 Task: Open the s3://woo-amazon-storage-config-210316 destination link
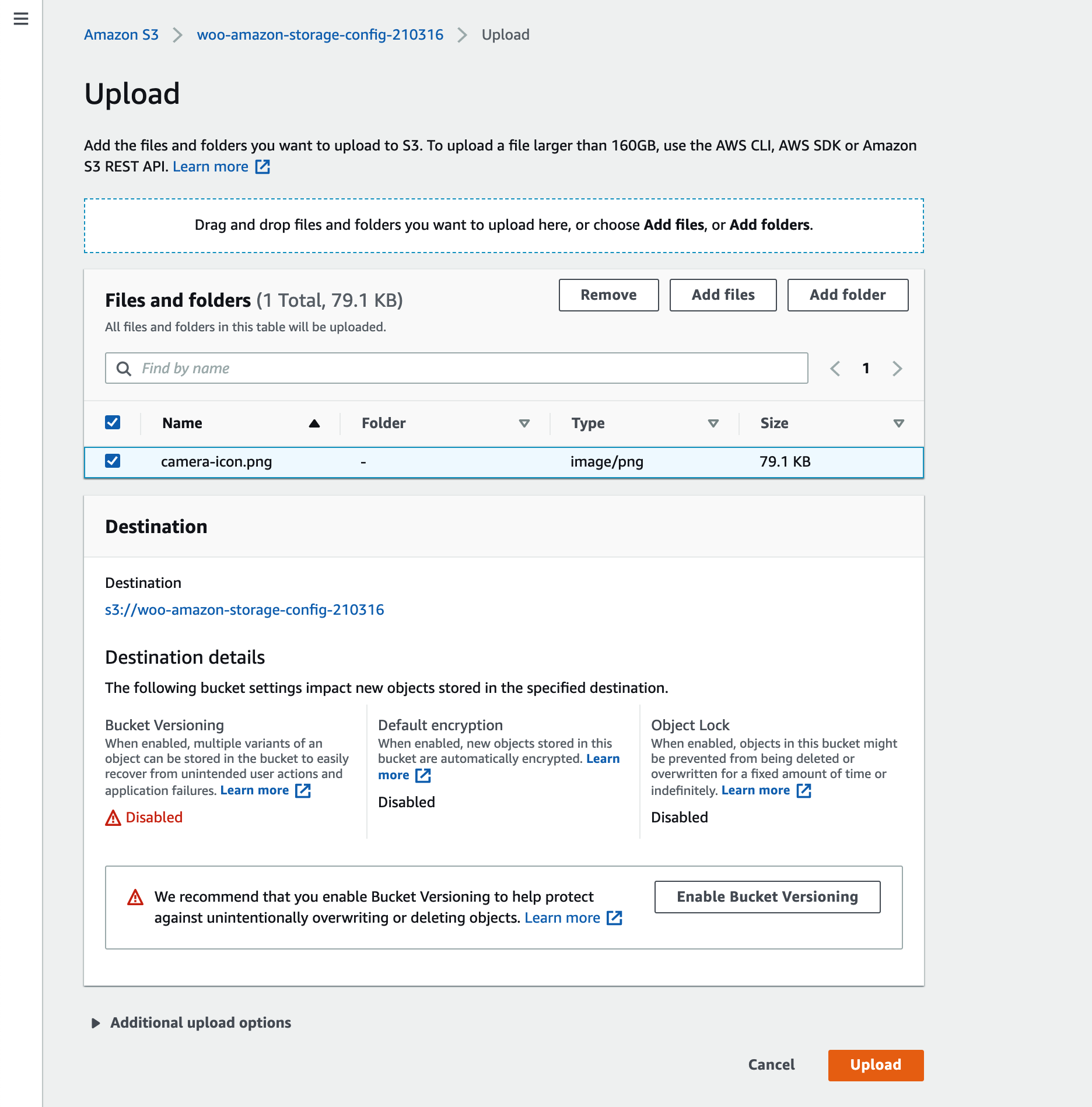coord(244,609)
